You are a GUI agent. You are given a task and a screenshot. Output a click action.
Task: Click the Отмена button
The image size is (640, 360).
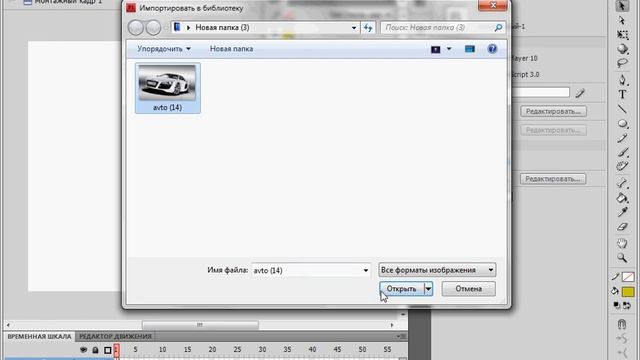tap(469, 289)
